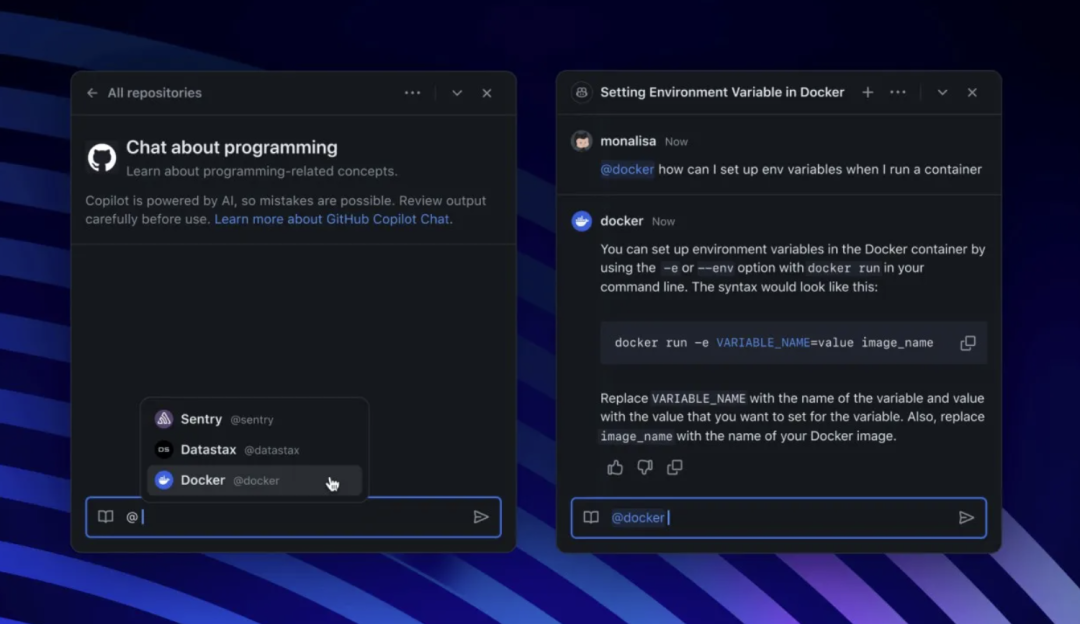
Task: Choose Docker from the extension mention list
Action: (x=254, y=480)
